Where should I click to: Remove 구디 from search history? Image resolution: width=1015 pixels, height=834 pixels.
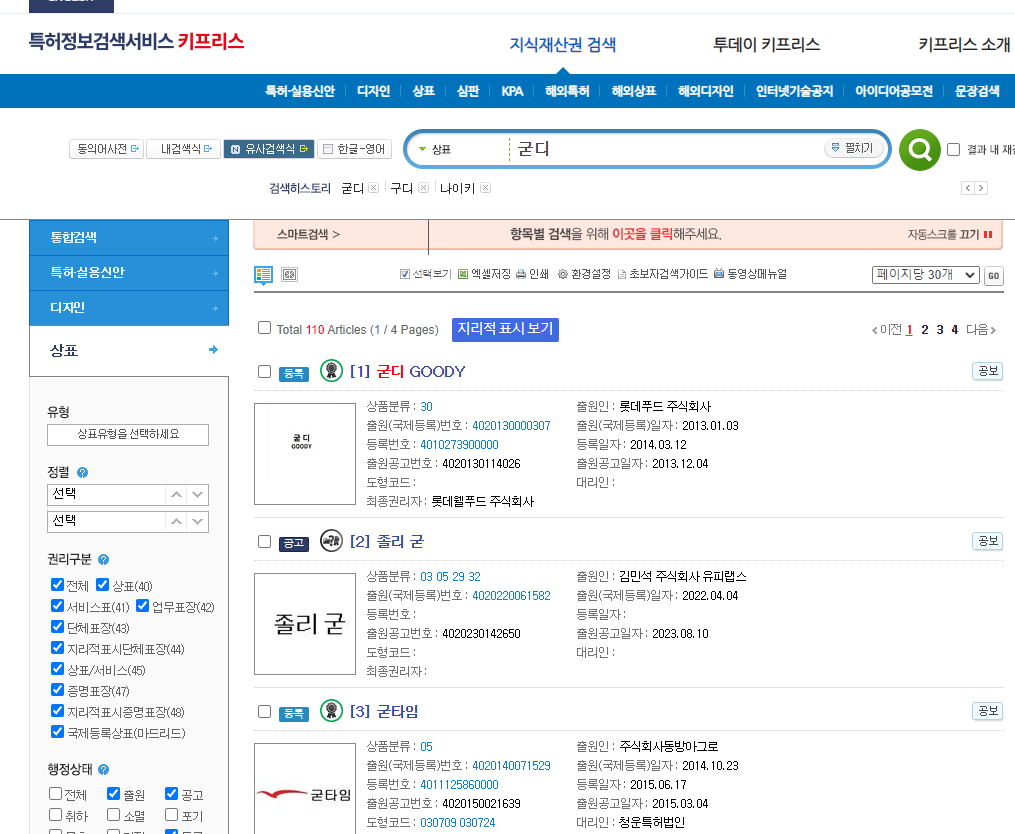(x=423, y=188)
